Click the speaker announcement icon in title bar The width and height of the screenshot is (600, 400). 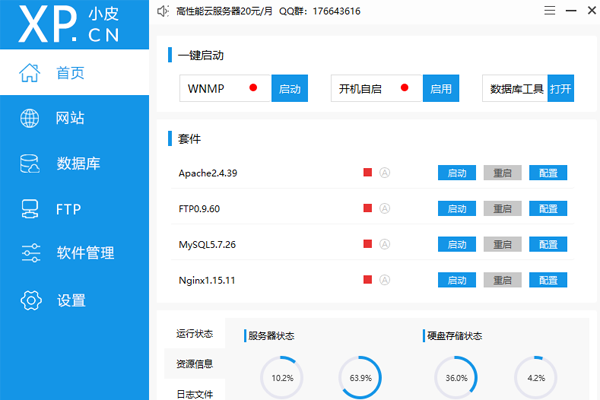pos(163,11)
